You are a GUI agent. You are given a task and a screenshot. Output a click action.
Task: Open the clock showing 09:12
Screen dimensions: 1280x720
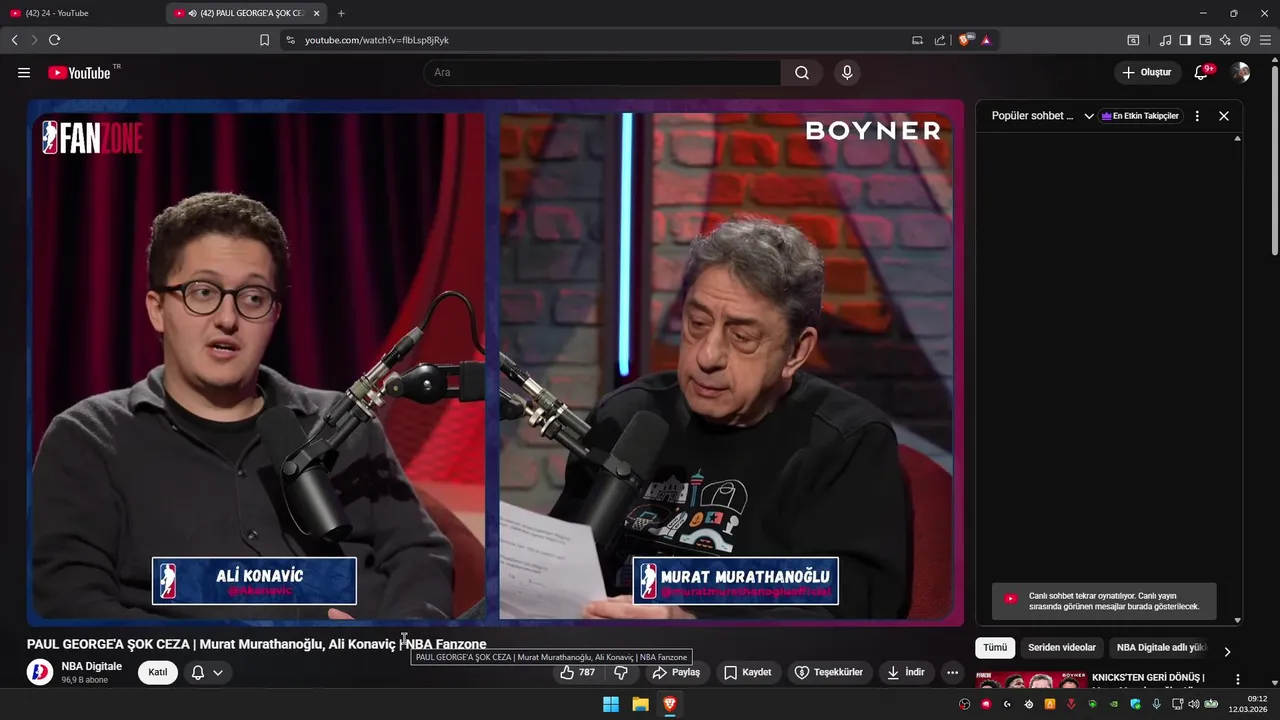[x=1248, y=704]
